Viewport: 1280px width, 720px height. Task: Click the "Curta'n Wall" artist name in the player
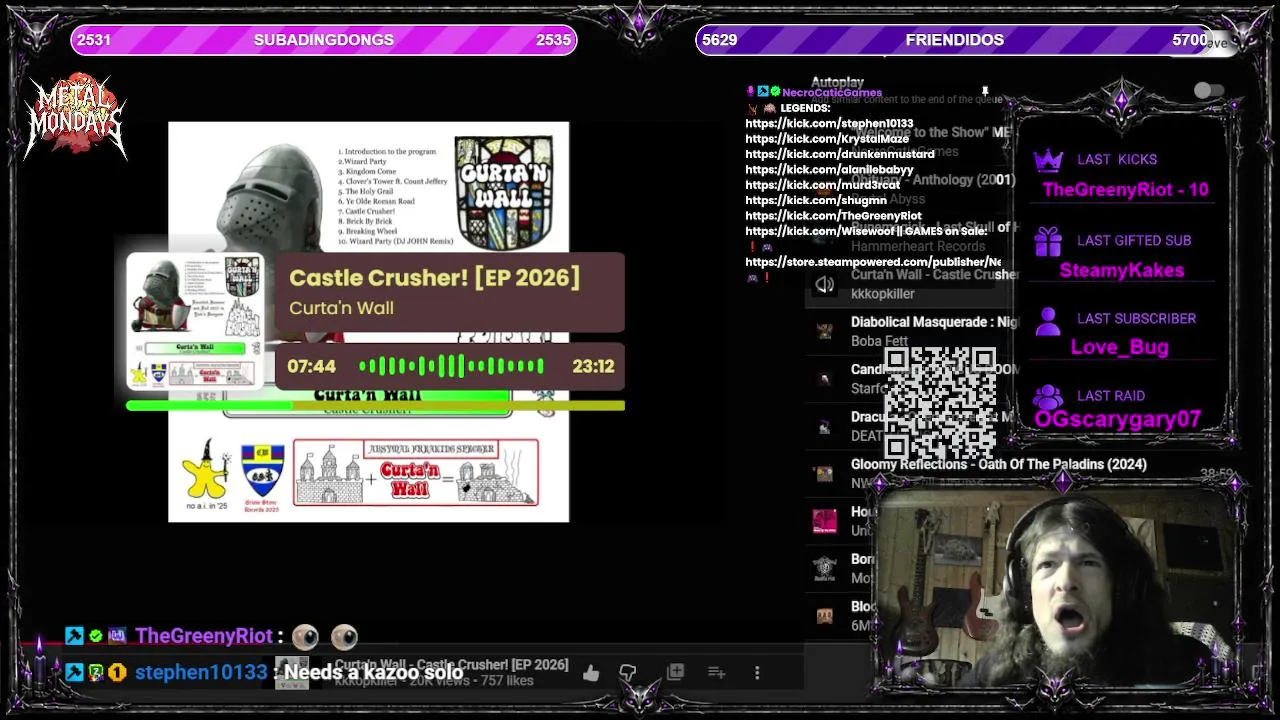(x=341, y=308)
